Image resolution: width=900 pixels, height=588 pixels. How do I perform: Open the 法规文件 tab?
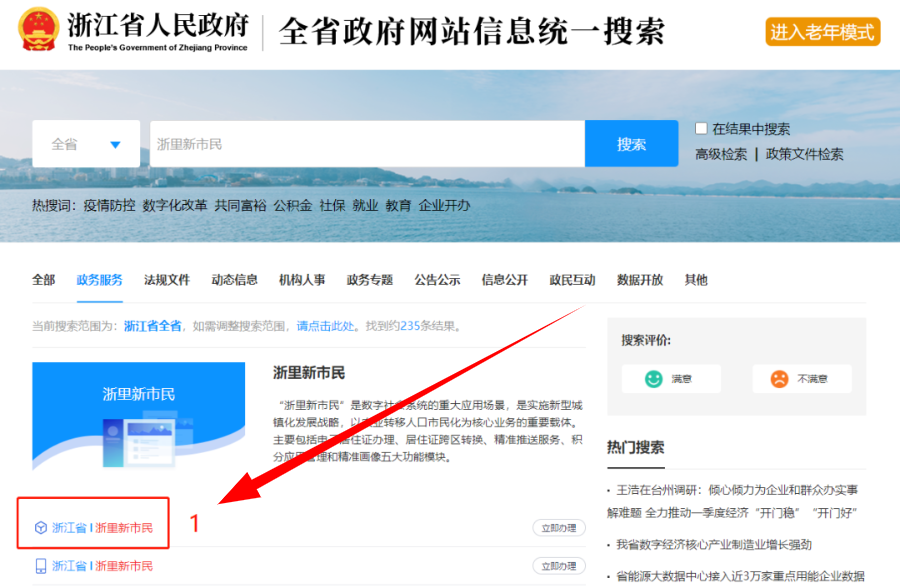(x=167, y=280)
